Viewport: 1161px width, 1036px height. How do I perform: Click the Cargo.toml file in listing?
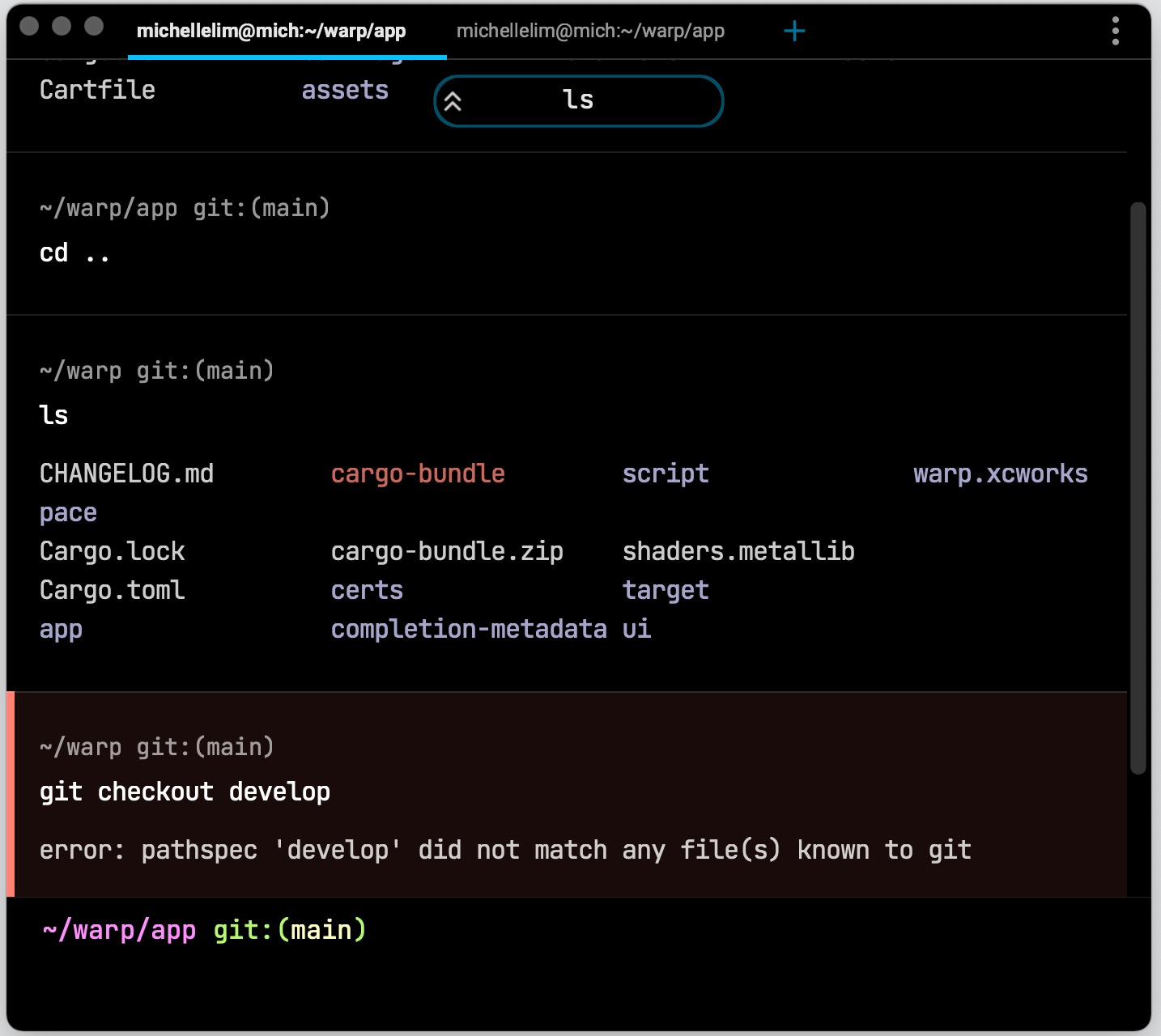click(112, 590)
